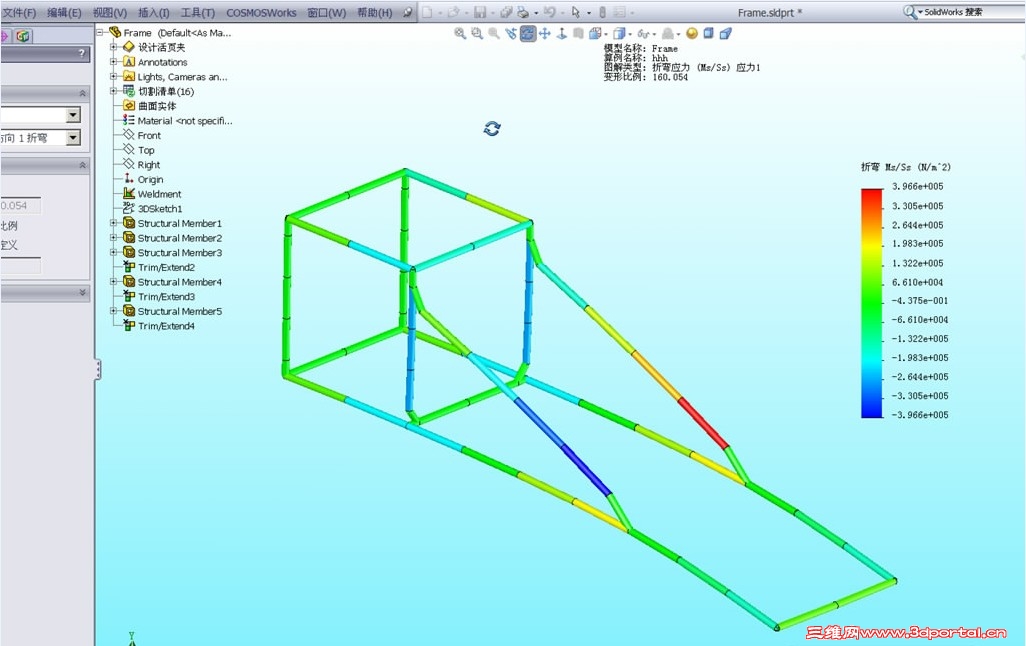Viewport: 1026px width, 646px height.
Task: Expand Structural Member5 node
Action: (x=114, y=311)
